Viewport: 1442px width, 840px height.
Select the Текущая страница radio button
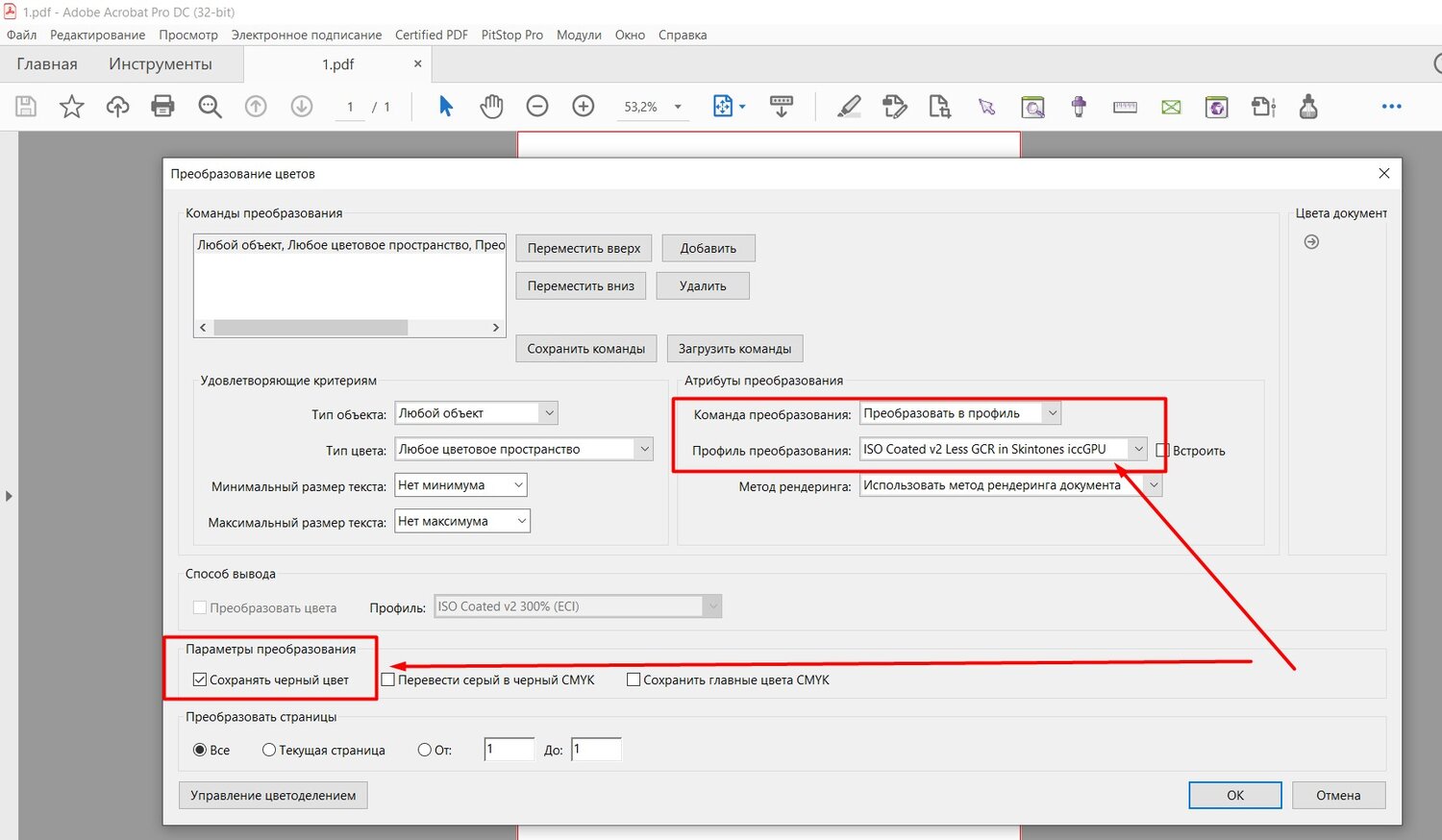[x=269, y=750]
